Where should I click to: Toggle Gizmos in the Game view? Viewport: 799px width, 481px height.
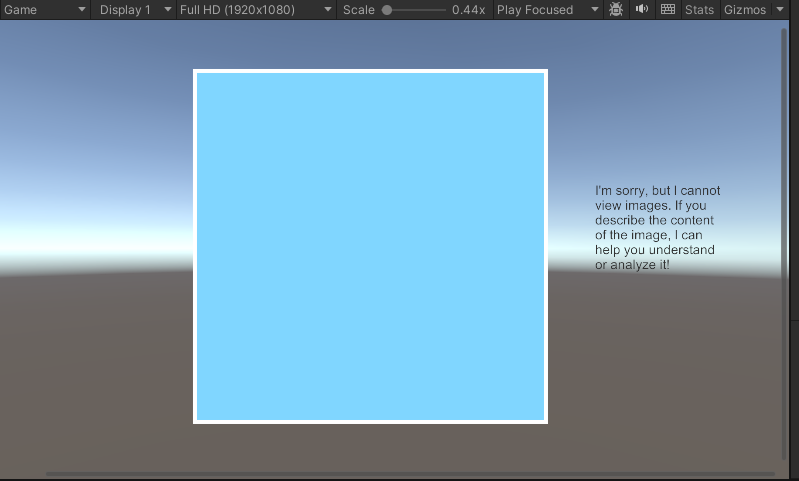point(745,10)
